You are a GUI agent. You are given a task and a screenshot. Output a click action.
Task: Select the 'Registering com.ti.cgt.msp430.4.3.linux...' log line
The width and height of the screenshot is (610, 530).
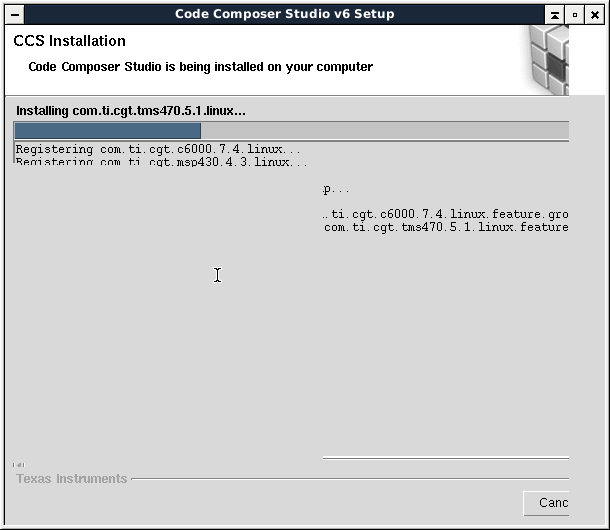coord(161,161)
